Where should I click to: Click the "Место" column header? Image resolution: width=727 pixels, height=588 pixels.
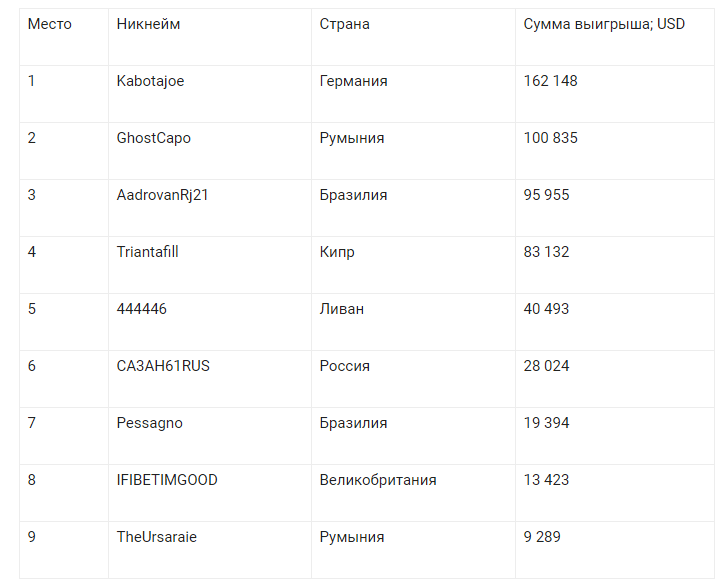[x=50, y=24]
